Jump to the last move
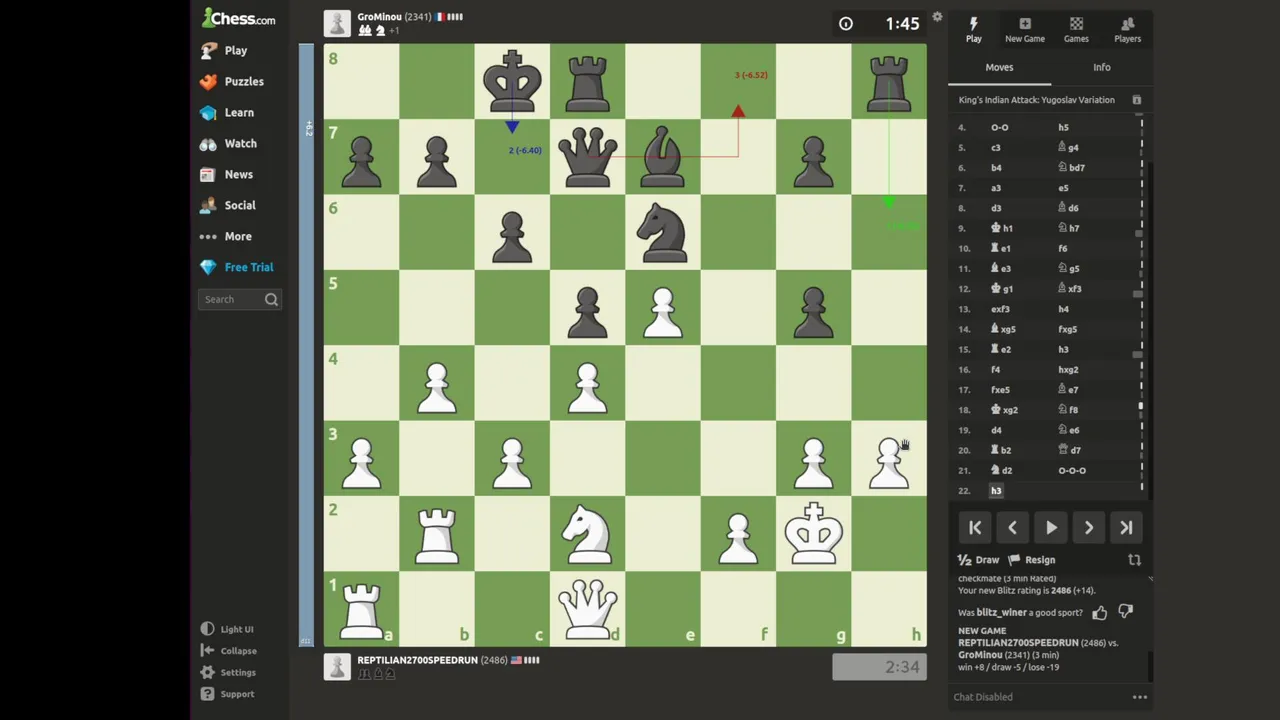The height and width of the screenshot is (720, 1280). (x=1126, y=528)
